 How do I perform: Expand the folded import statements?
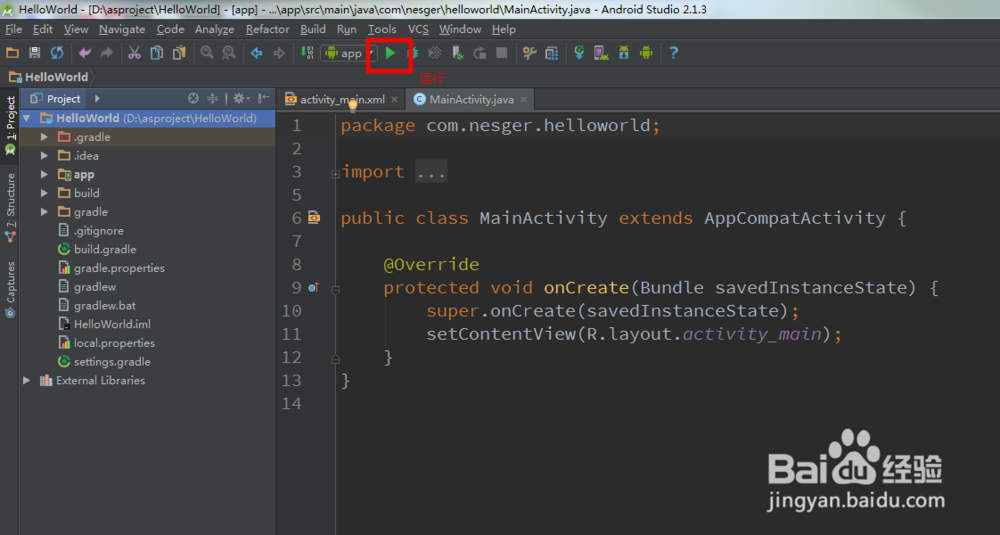(335, 173)
